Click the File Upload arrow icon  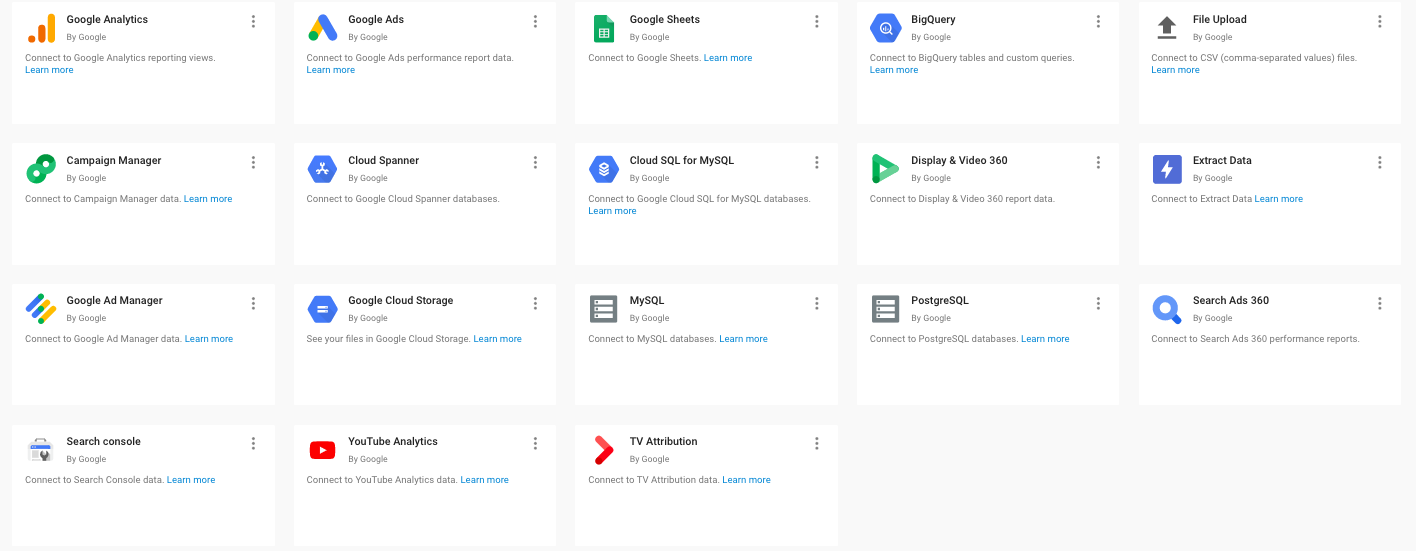[1167, 28]
